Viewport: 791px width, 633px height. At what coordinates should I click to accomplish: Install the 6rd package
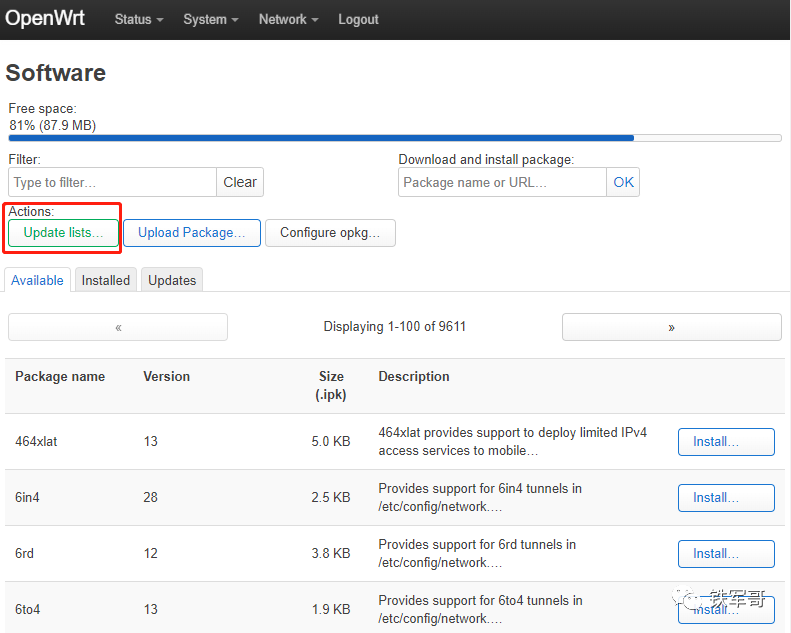[x=726, y=554]
